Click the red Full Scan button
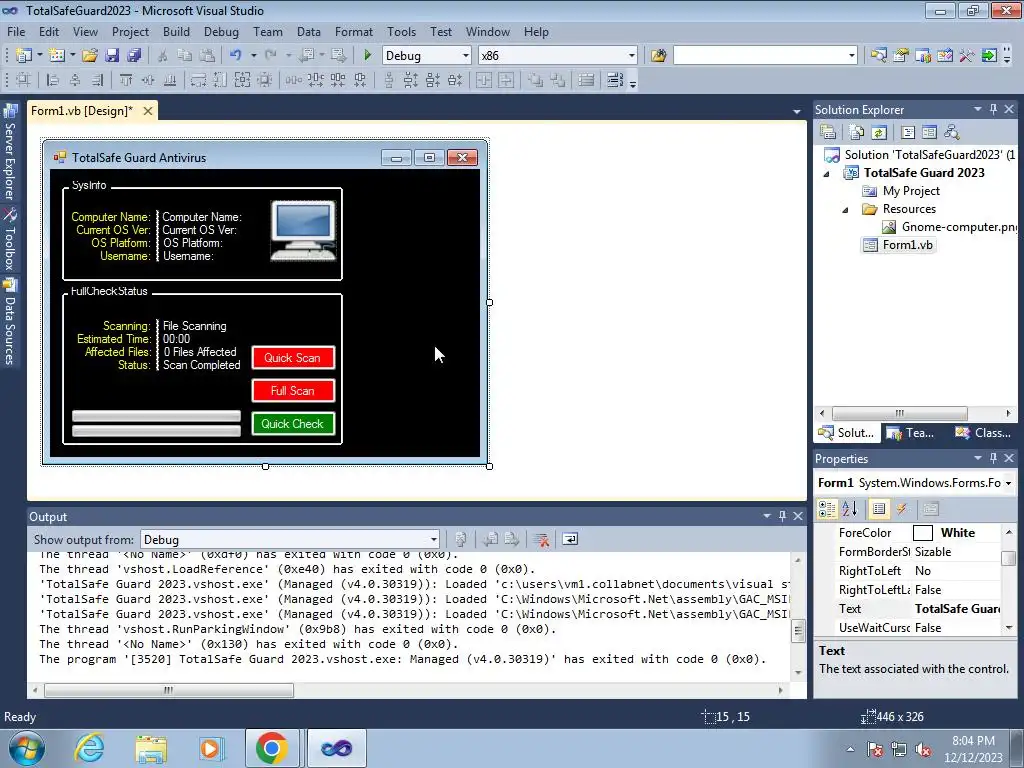The image size is (1024, 768). (x=293, y=391)
